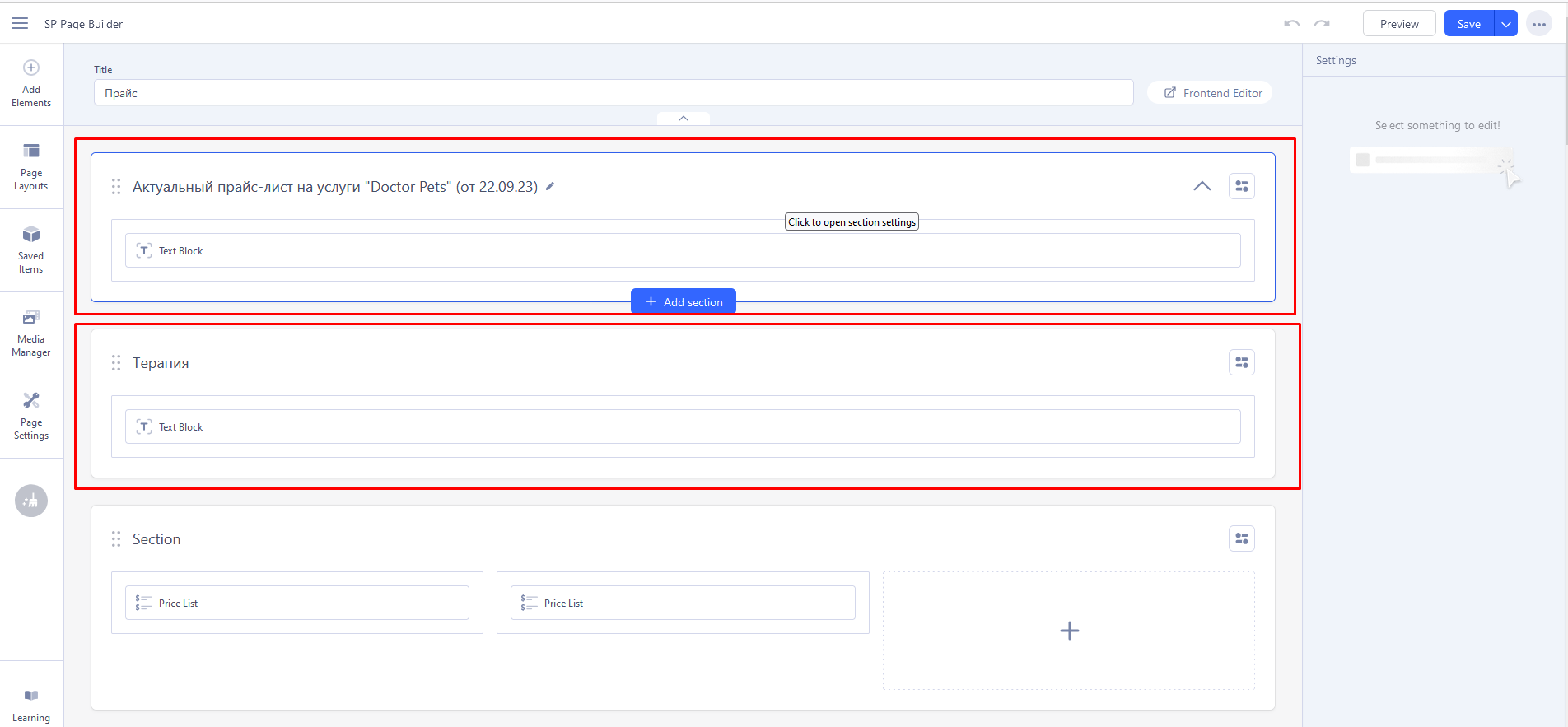Open section settings for the Section block
Screen dimensions: 1568x727
pyautogui.click(x=1242, y=538)
